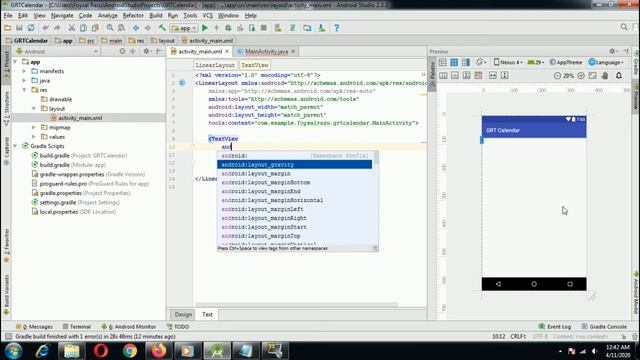Select the Blueprint view icon
Viewport: 640px width, 360px height.
[x=454, y=62]
